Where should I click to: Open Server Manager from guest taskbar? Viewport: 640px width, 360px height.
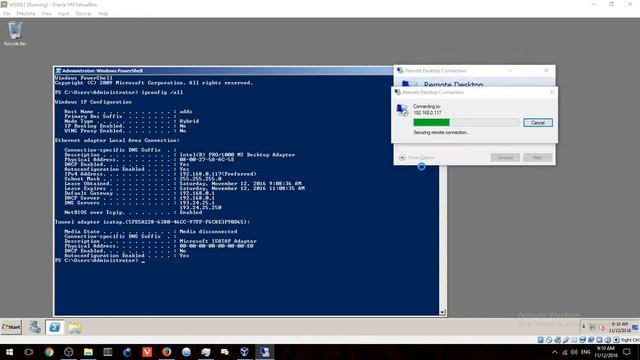(x=35, y=327)
